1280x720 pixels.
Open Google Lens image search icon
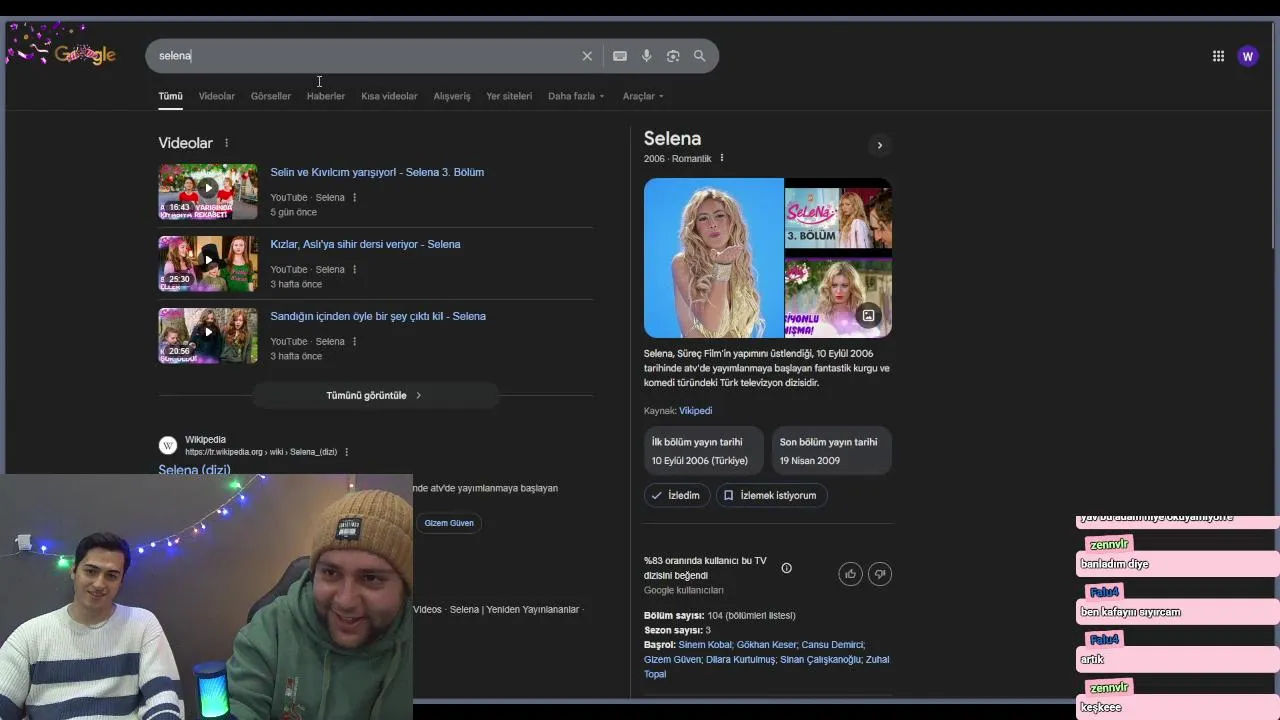tap(673, 56)
